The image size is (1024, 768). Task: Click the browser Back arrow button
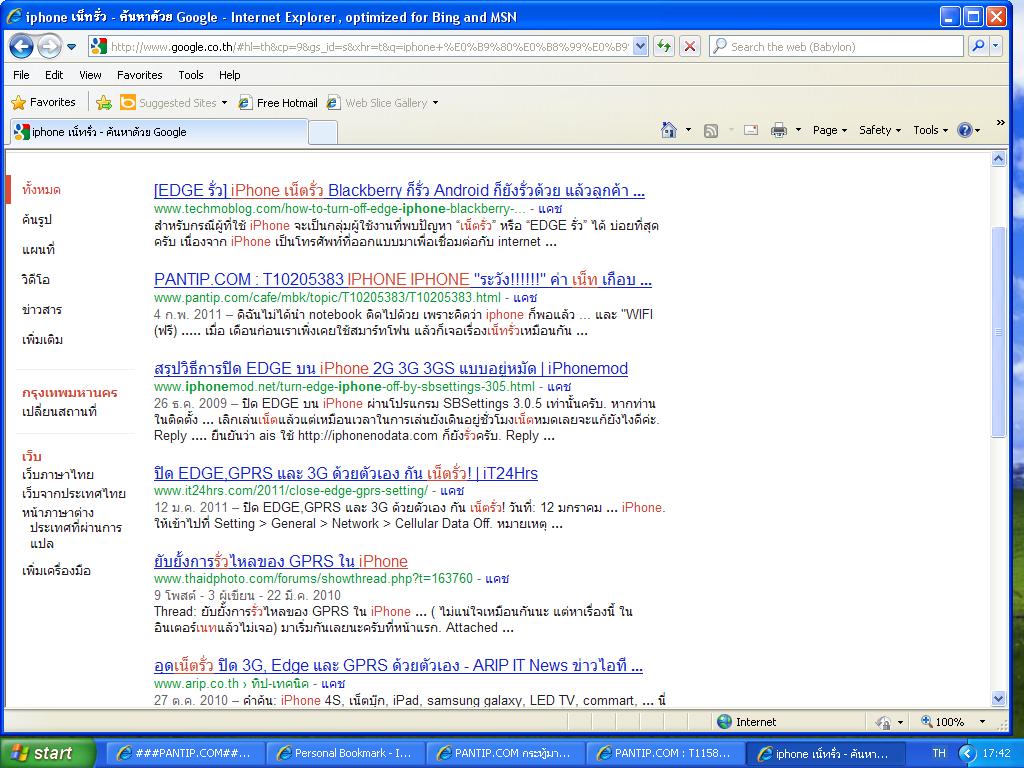point(22,46)
